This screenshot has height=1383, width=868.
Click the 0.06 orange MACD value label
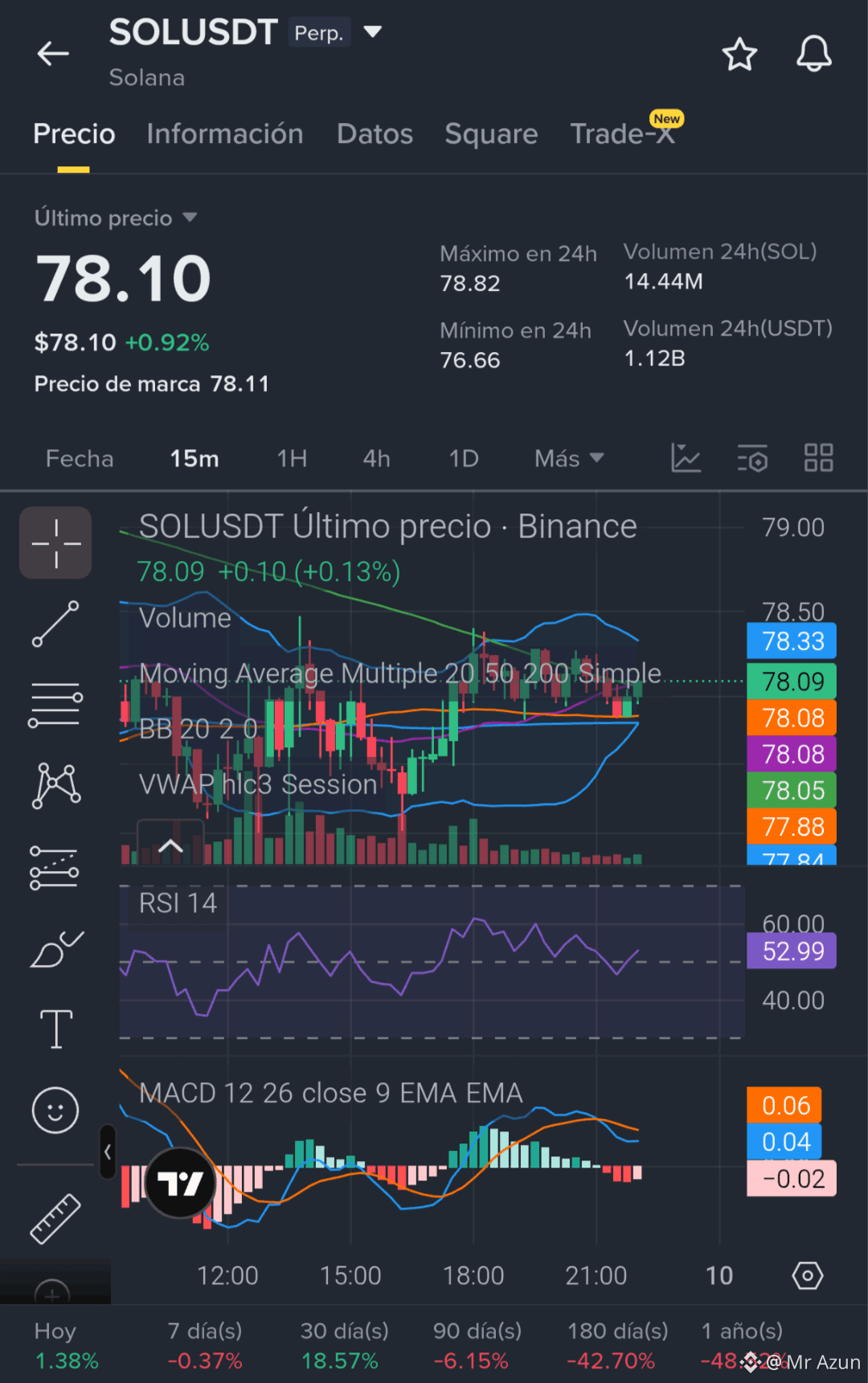coord(784,1106)
